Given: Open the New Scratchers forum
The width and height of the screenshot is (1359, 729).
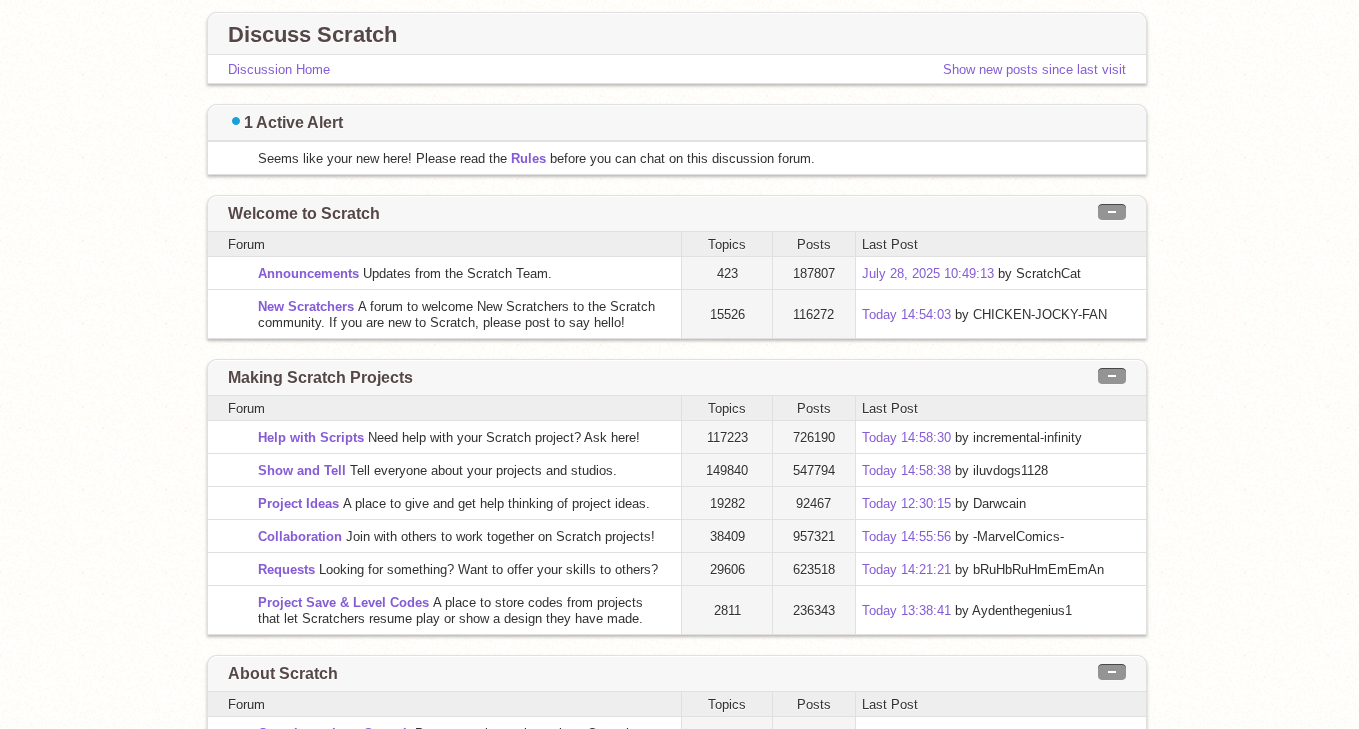Looking at the screenshot, I should coord(306,306).
